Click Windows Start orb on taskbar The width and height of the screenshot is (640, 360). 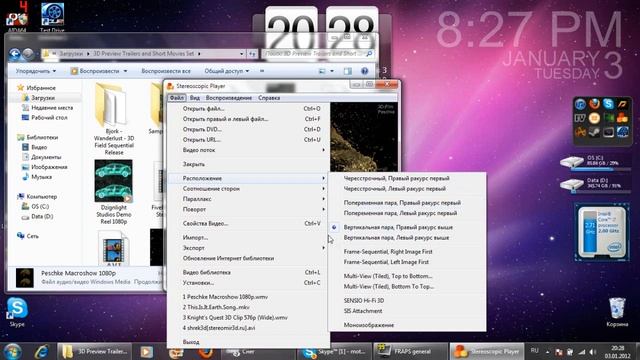click(x=12, y=351)
